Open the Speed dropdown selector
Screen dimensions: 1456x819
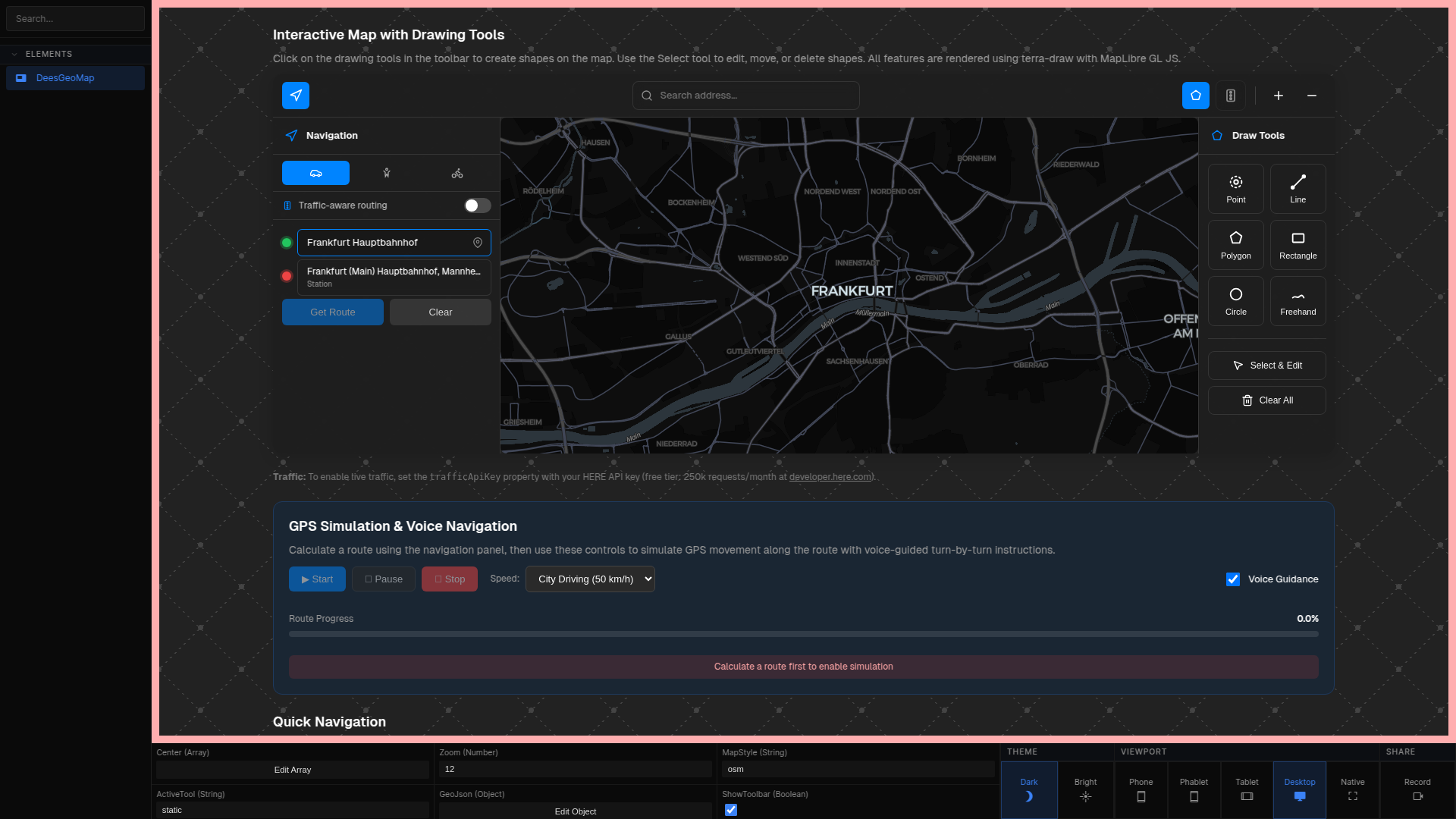click(590, 579)
